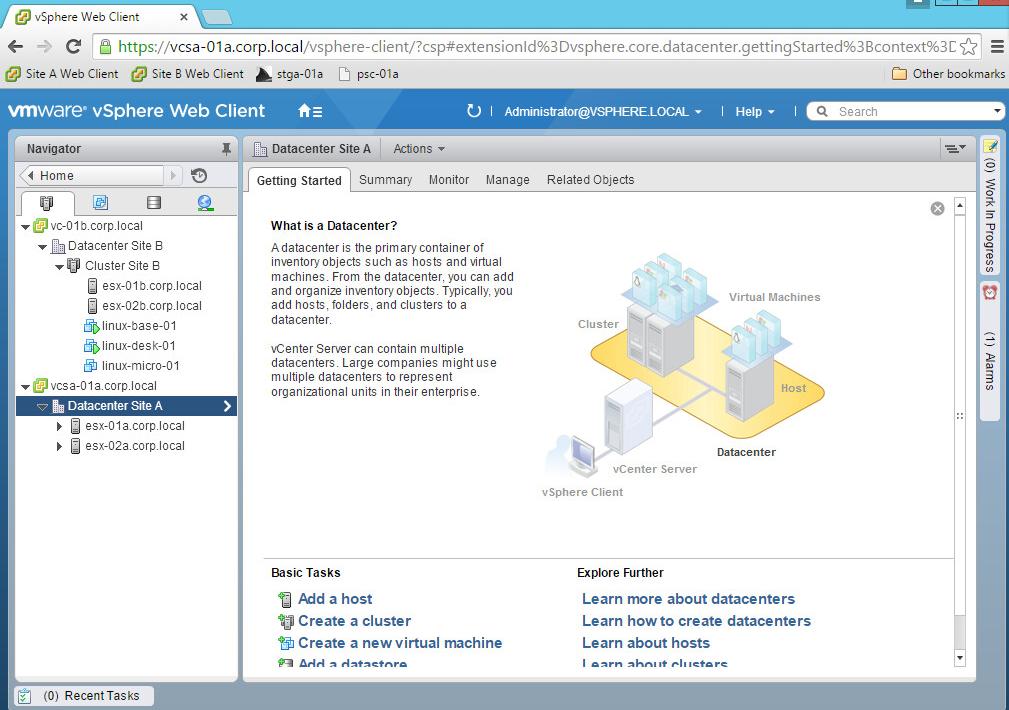This screenshot has height=710, width=1009.
Task: Click the content scrollbar up arrow
Action: (960, 205)
